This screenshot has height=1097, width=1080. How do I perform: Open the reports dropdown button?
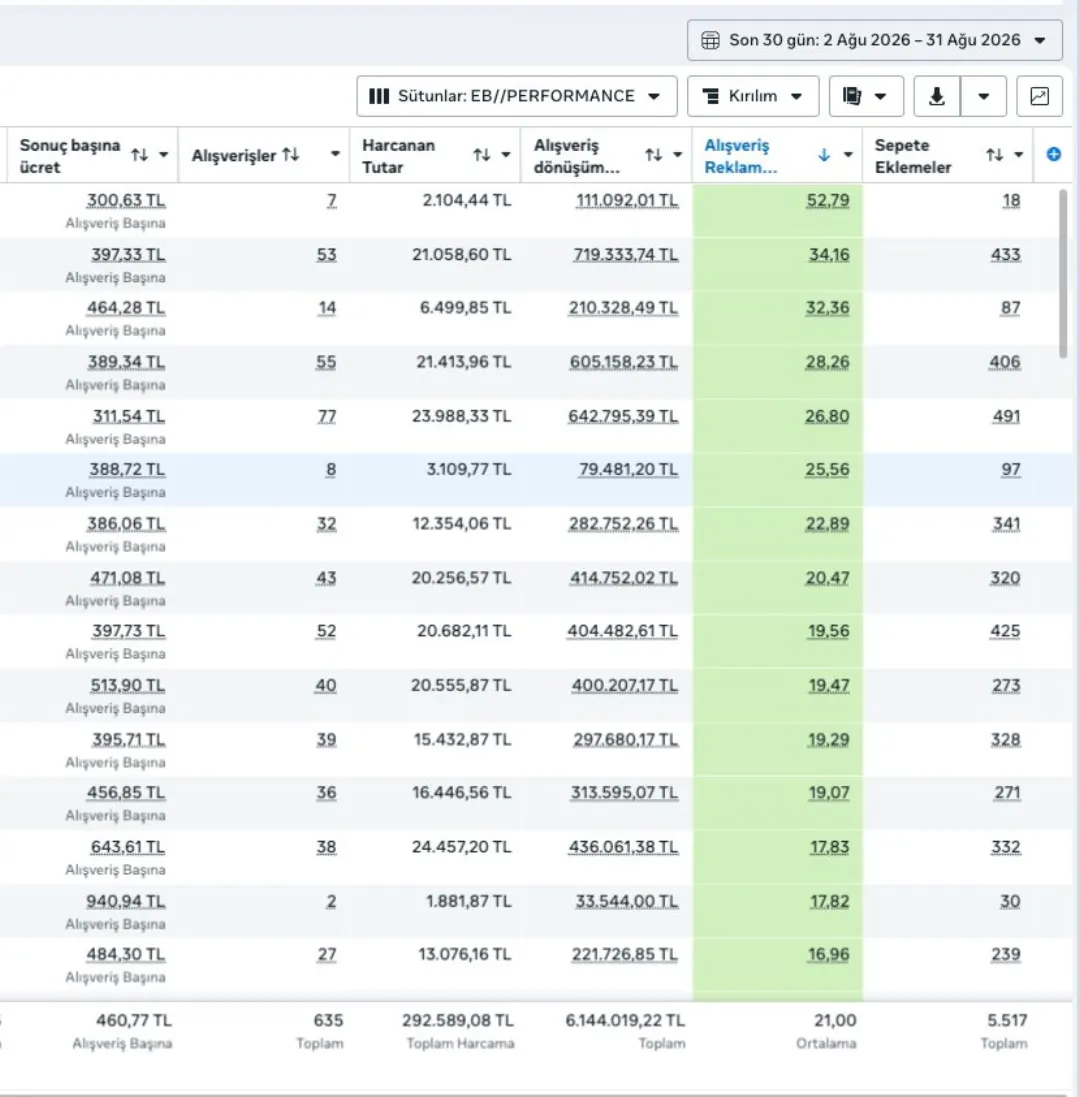click(866, 96)
